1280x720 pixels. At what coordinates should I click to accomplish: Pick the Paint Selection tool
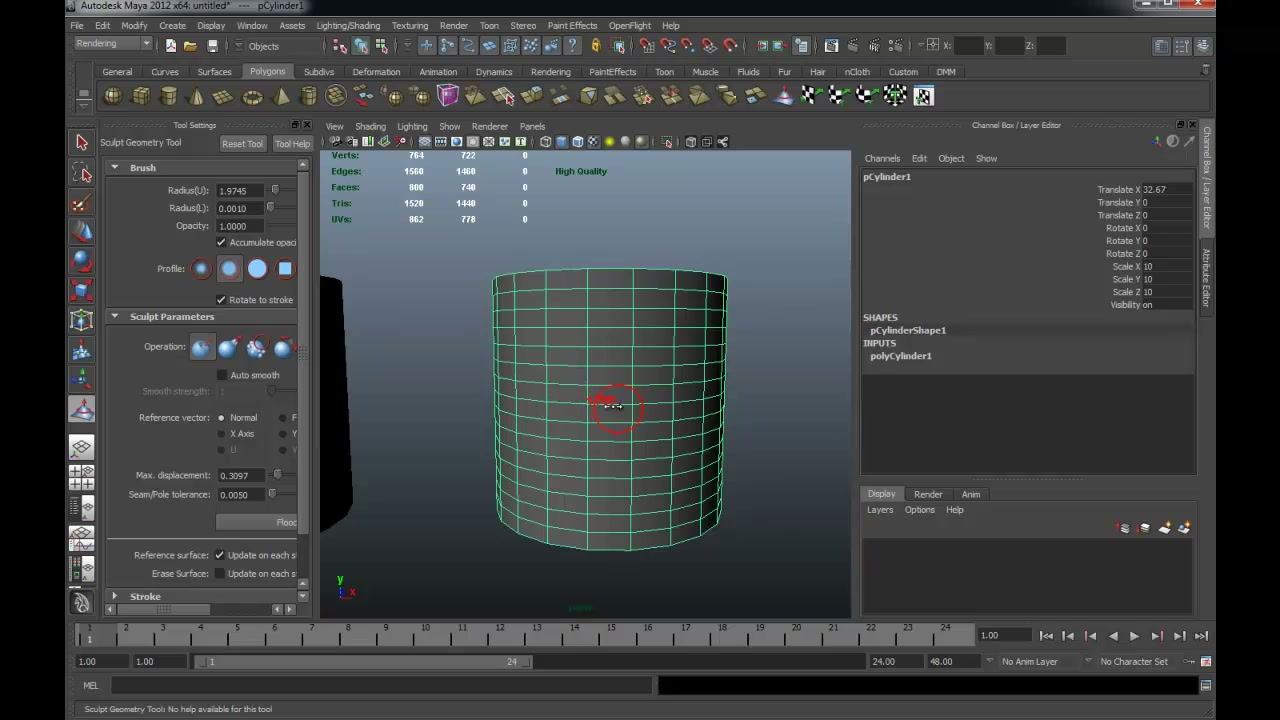pos(82,203)
